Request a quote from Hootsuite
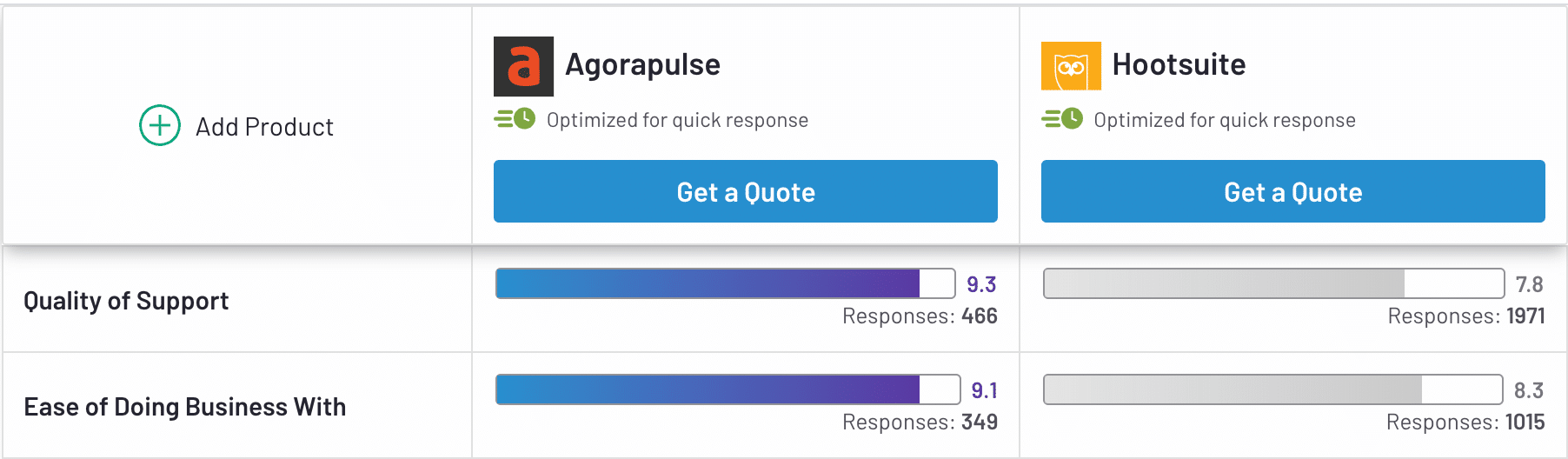The image size is (1568, 459). 1292,191
